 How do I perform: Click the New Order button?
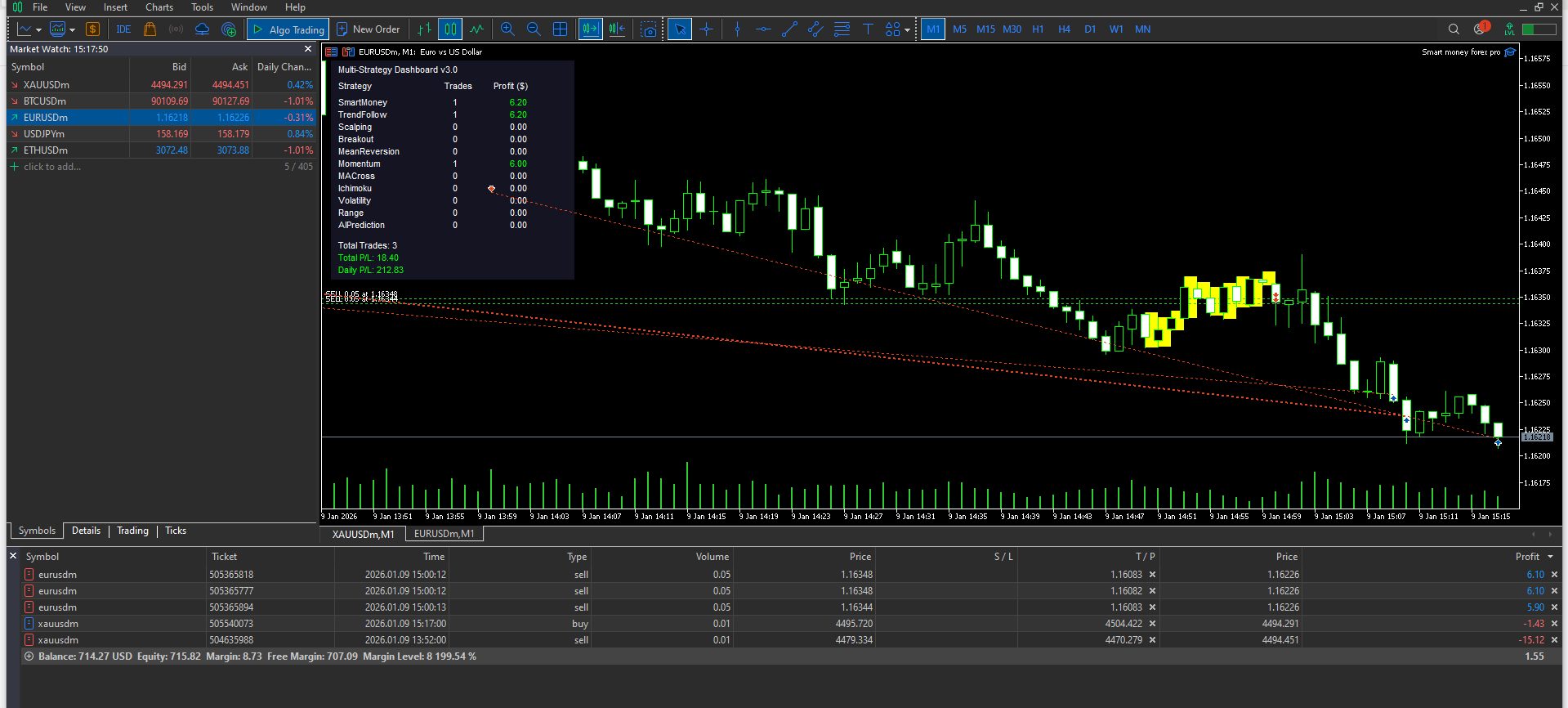coord(369,29)
